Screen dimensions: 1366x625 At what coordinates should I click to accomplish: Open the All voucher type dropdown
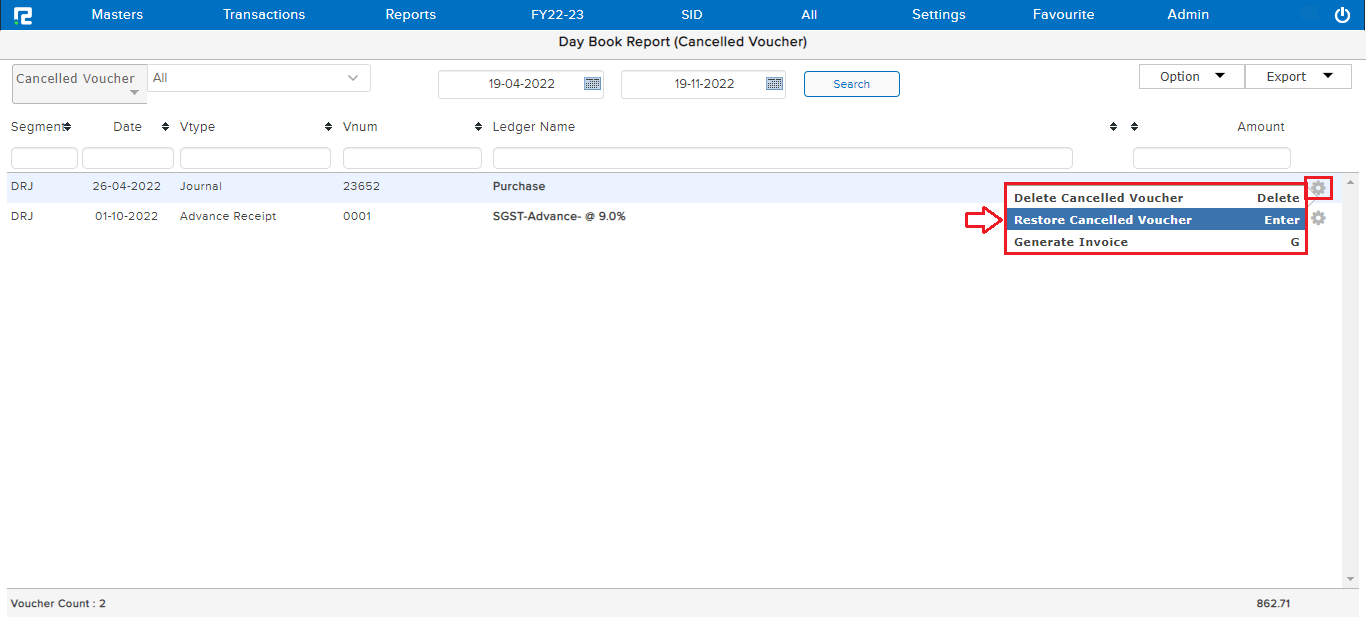coord(258,77)
